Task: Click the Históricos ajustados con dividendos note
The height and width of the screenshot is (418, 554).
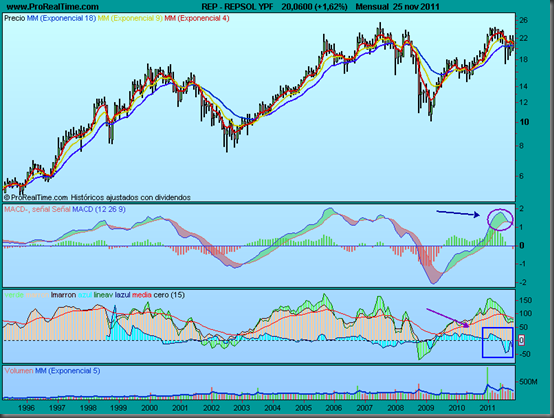Action: coord(131,197)
